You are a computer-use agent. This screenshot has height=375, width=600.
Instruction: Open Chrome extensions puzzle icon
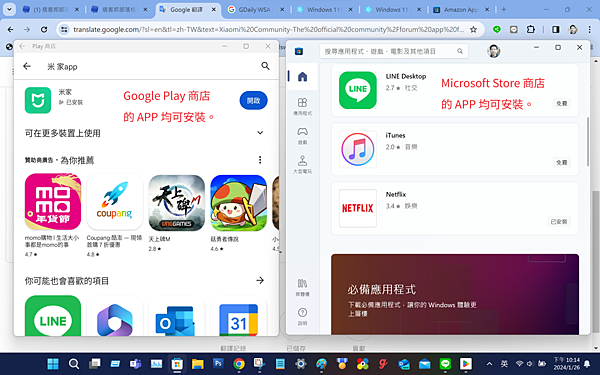click(x=531, y=29)
